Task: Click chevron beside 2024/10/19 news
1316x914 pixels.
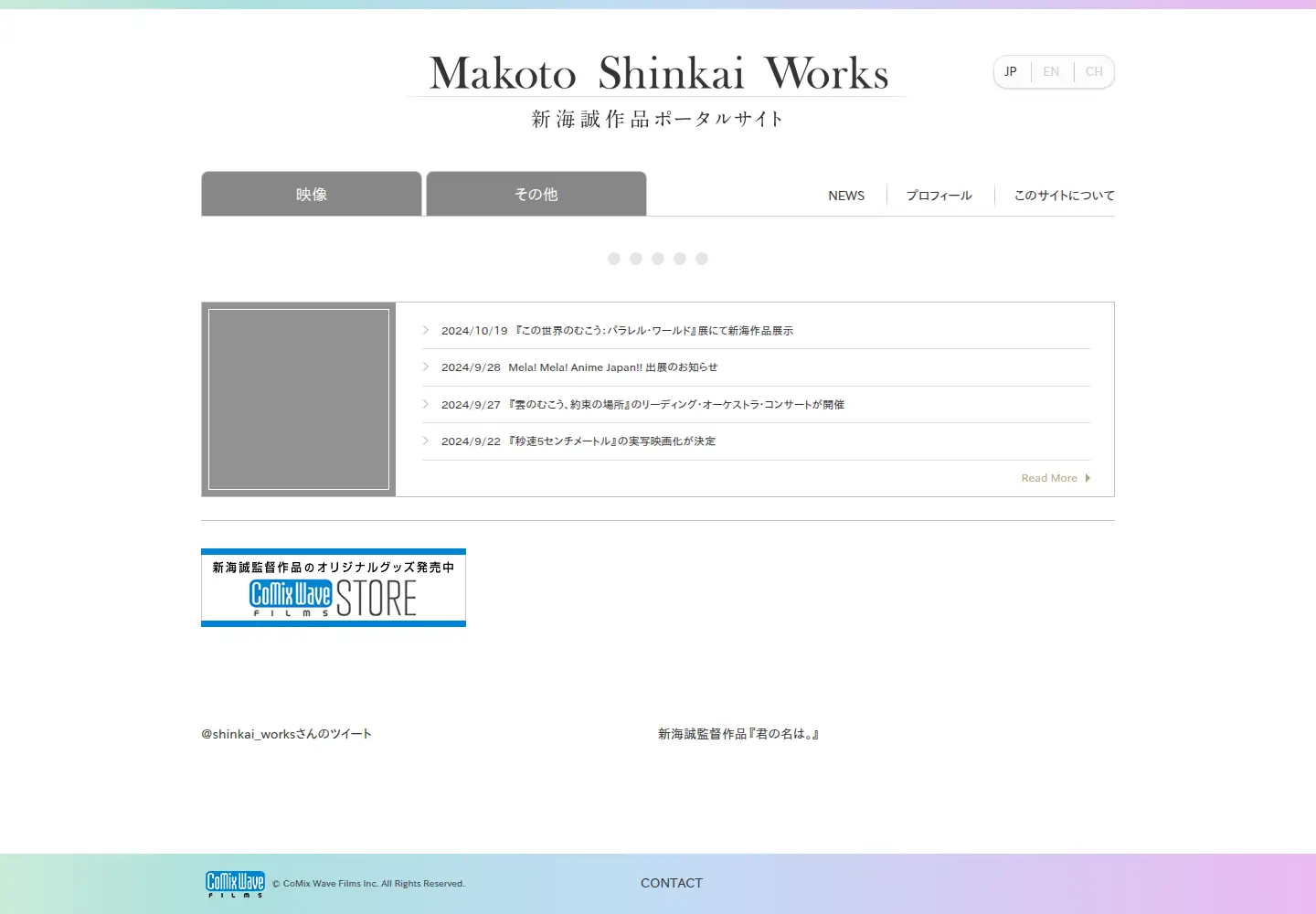Action: (x=426, y=330)
